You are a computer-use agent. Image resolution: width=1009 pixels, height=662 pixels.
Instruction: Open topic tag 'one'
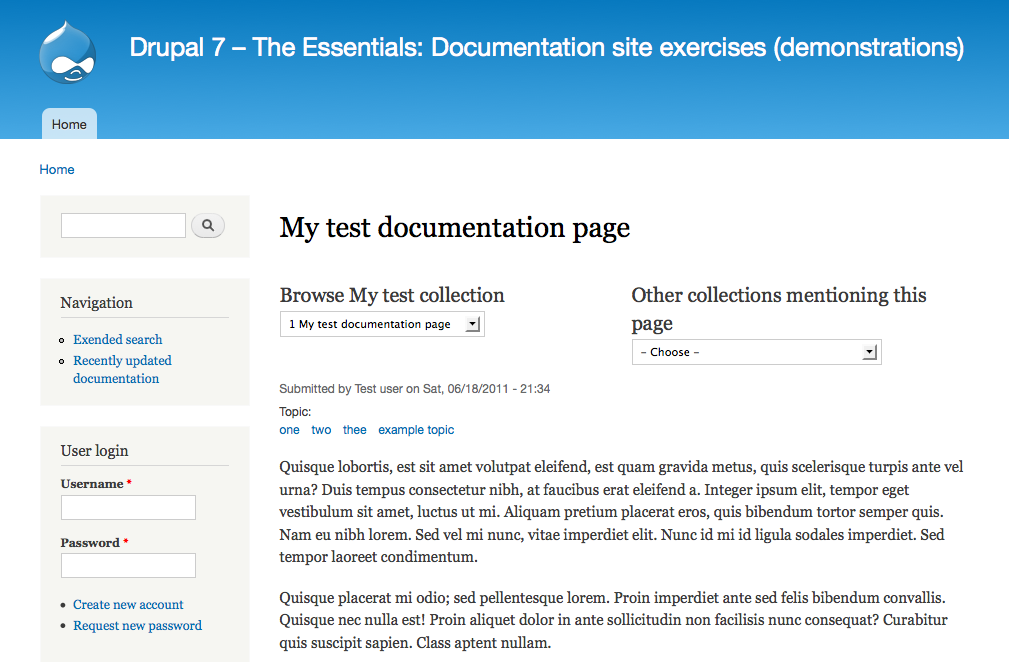coord(289,430)
